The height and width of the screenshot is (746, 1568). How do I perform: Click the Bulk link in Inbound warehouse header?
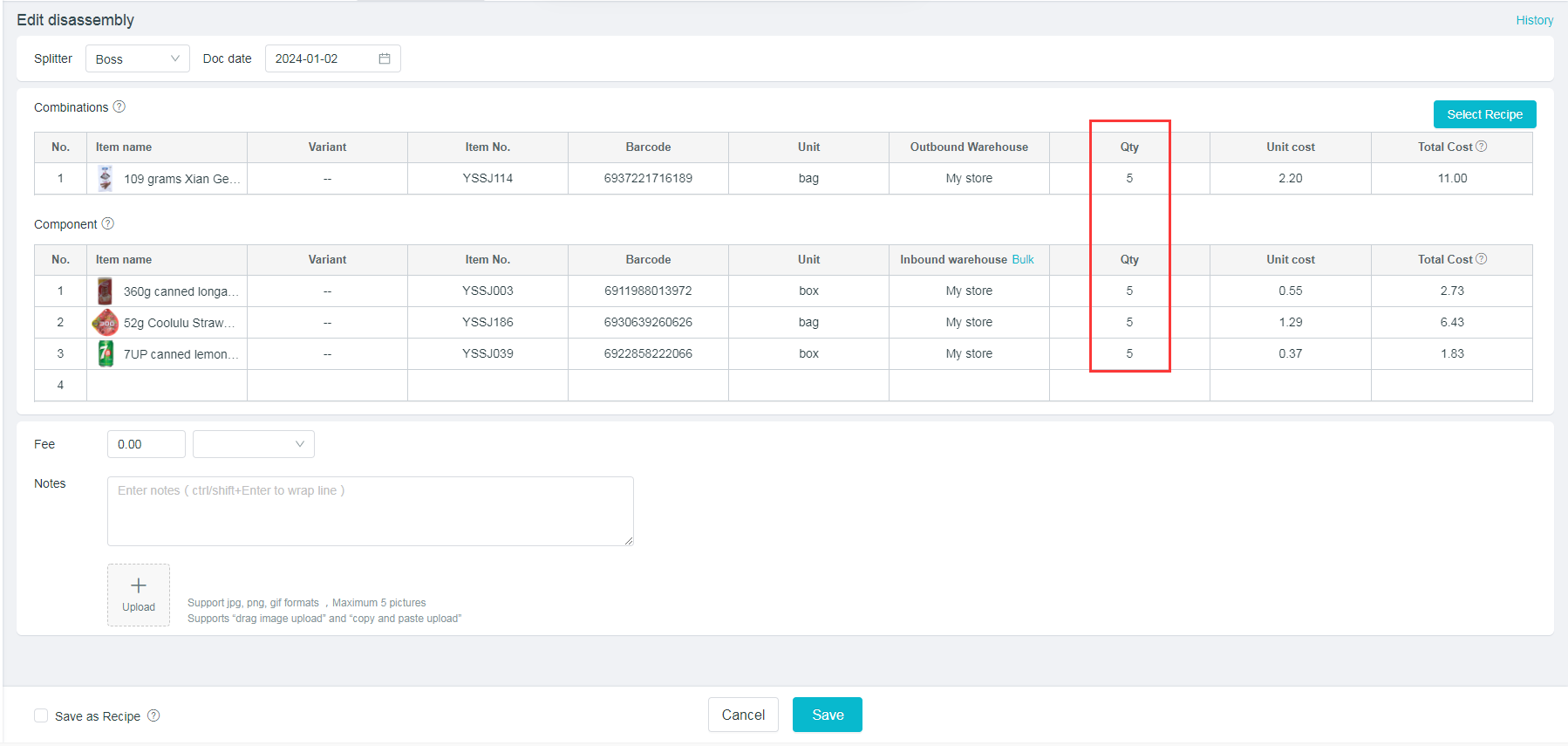point(1022,259)
